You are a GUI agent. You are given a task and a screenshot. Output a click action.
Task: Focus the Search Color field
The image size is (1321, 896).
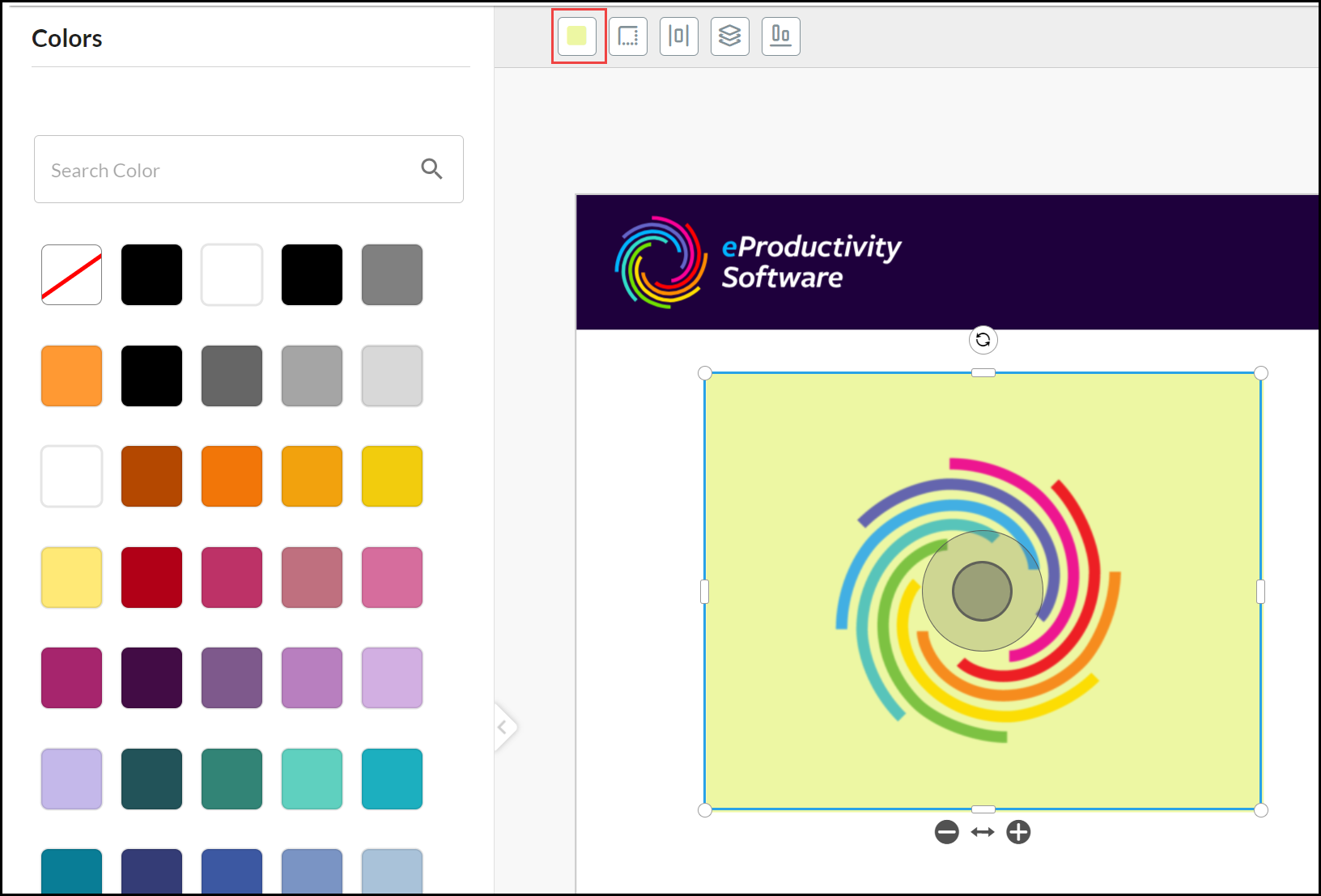coord(227,170)
